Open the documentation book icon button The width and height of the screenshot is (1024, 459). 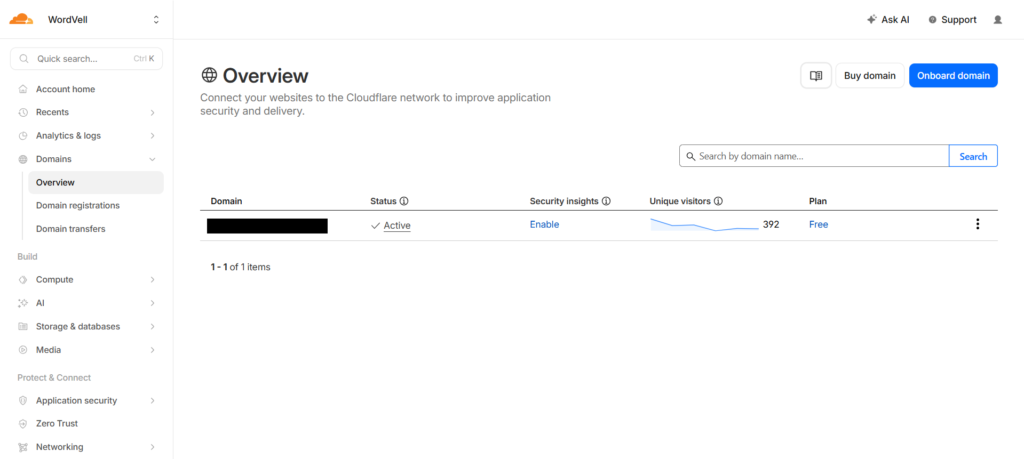click(816, 76)
